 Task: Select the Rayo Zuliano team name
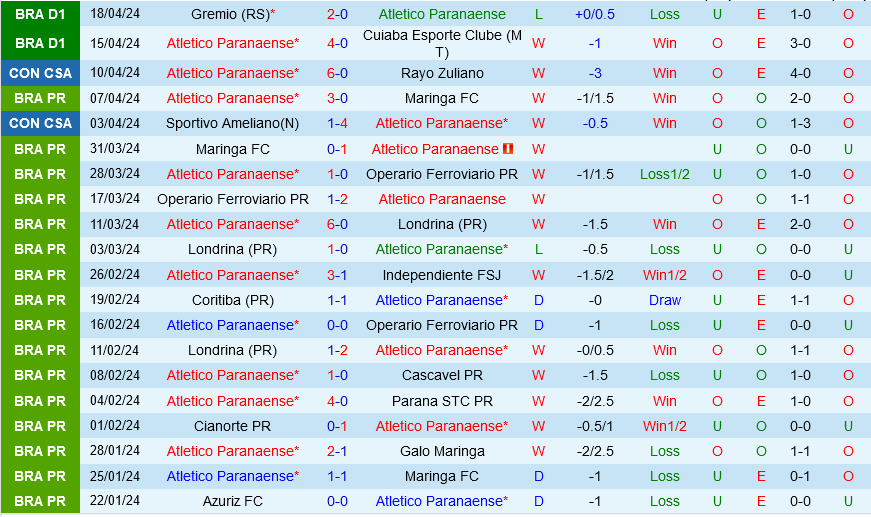(442, 73)
